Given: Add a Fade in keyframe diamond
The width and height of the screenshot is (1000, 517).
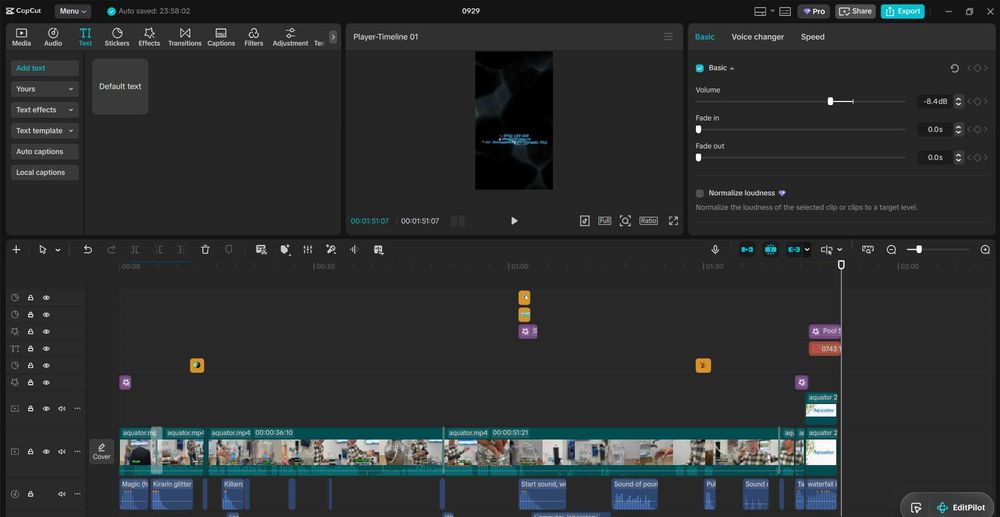Looking at the screenshot, I should pos(977,129).
